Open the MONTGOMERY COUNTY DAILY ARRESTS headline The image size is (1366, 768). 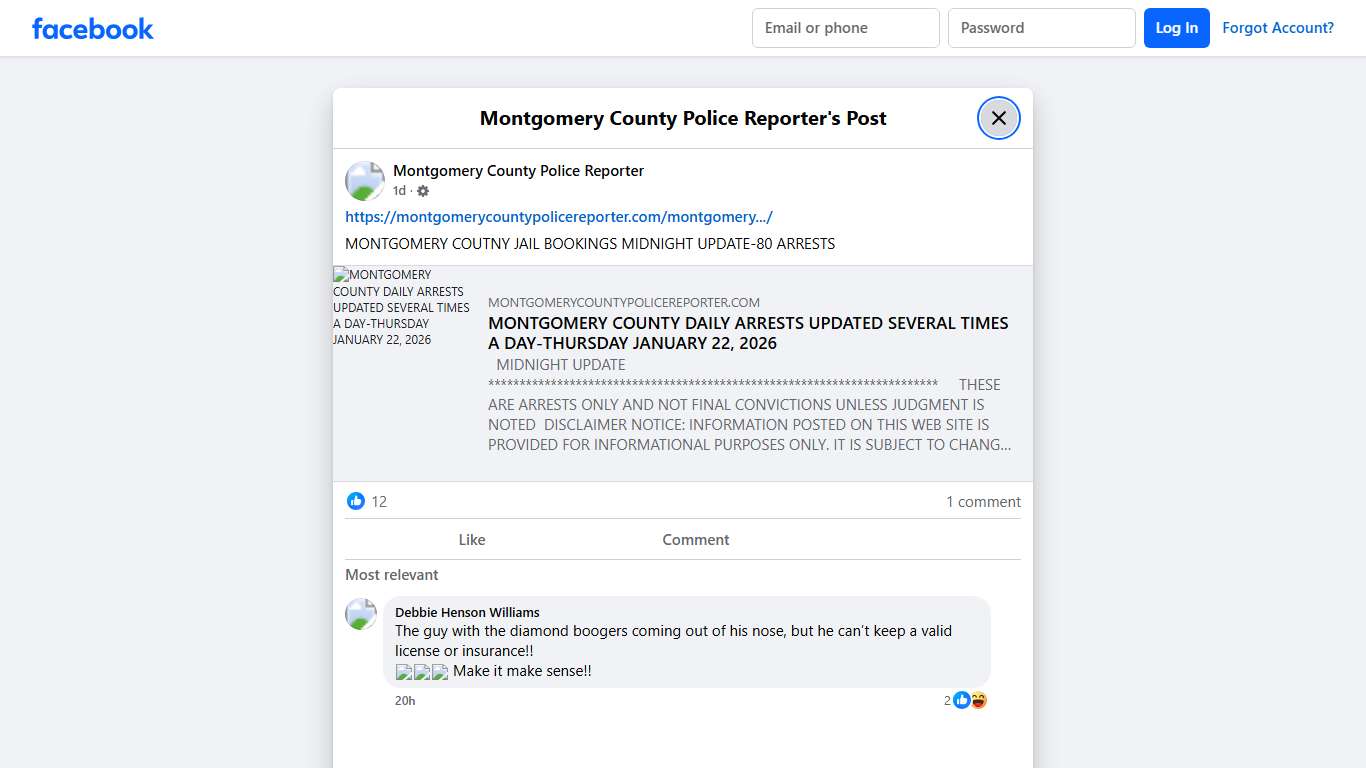[748, 332]
